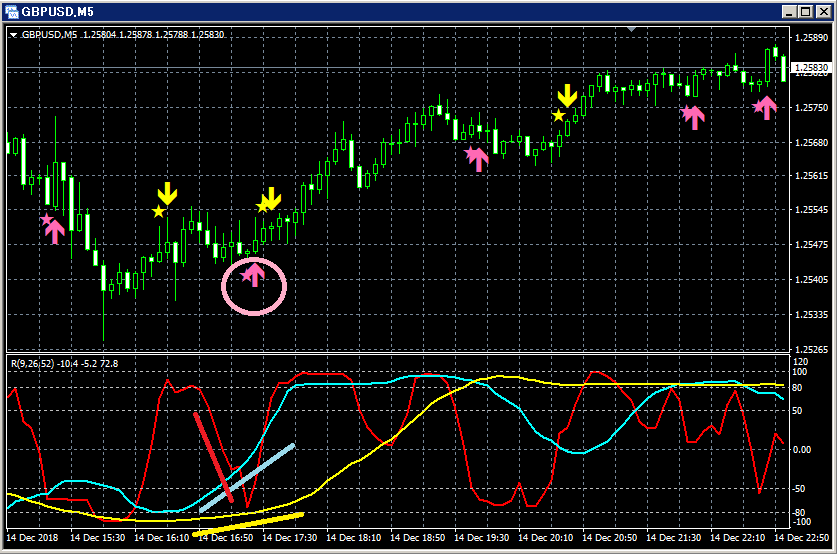The image size is (837, 554).
Task: Click indicator scale value -100
Action: [x=800, y=522]
